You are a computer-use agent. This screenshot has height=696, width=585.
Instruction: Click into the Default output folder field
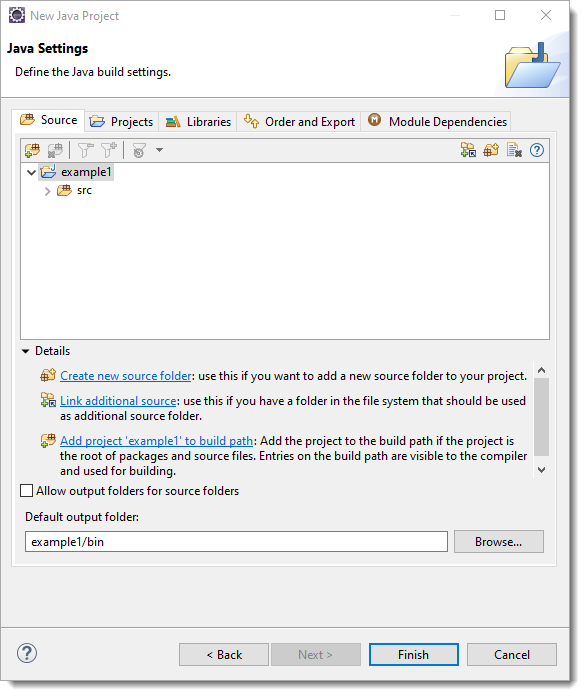[236, 542]
